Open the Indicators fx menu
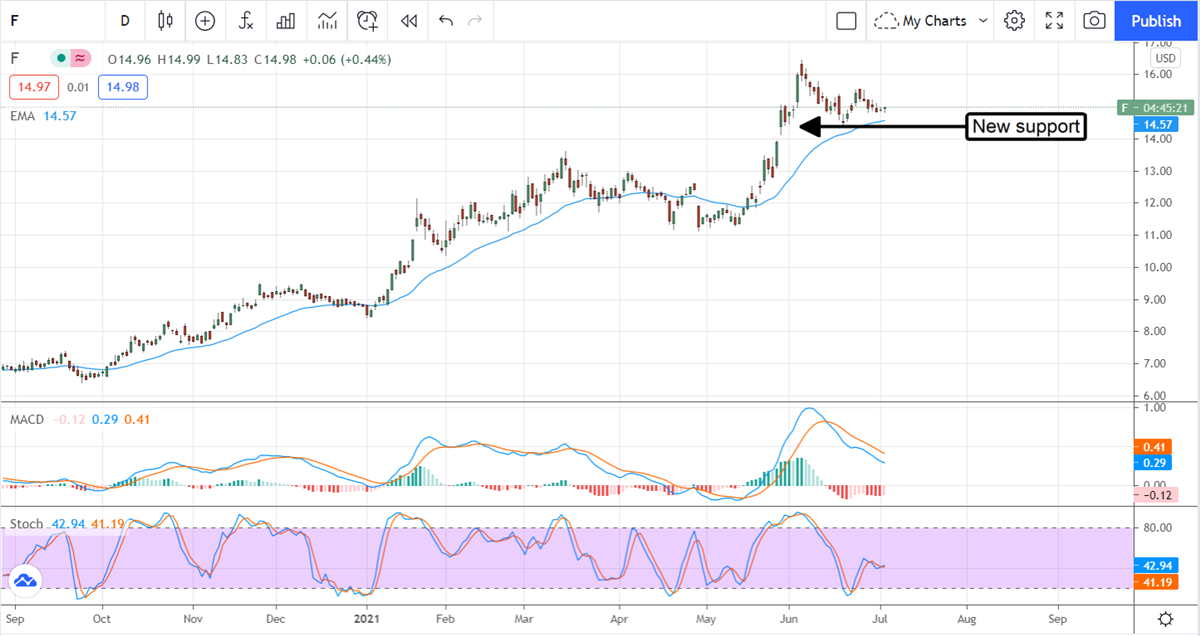 pyautogui.click(x=245, y=20)
